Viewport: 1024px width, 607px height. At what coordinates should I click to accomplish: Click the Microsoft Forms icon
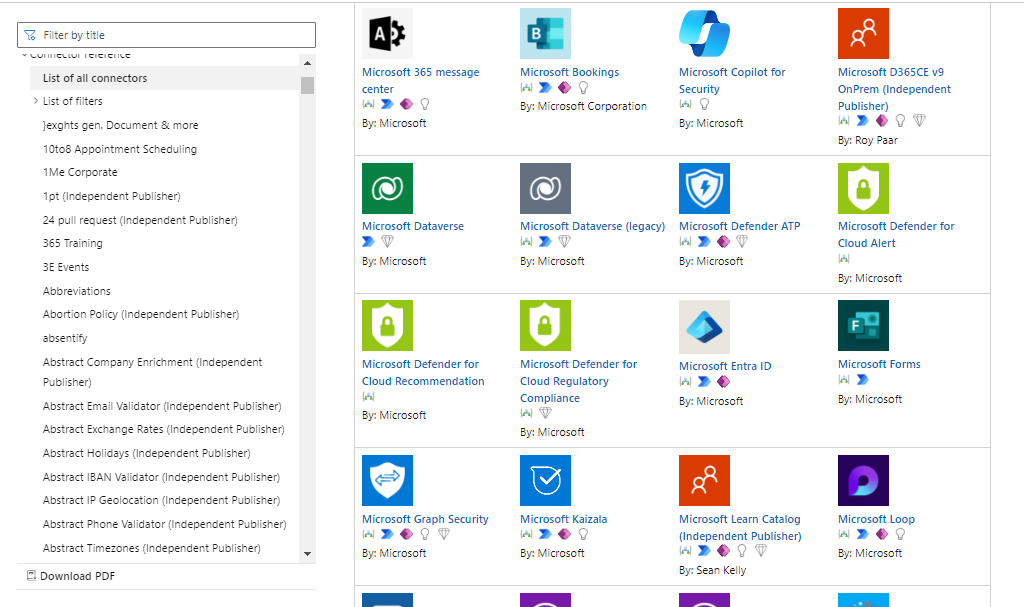[863, 325]
